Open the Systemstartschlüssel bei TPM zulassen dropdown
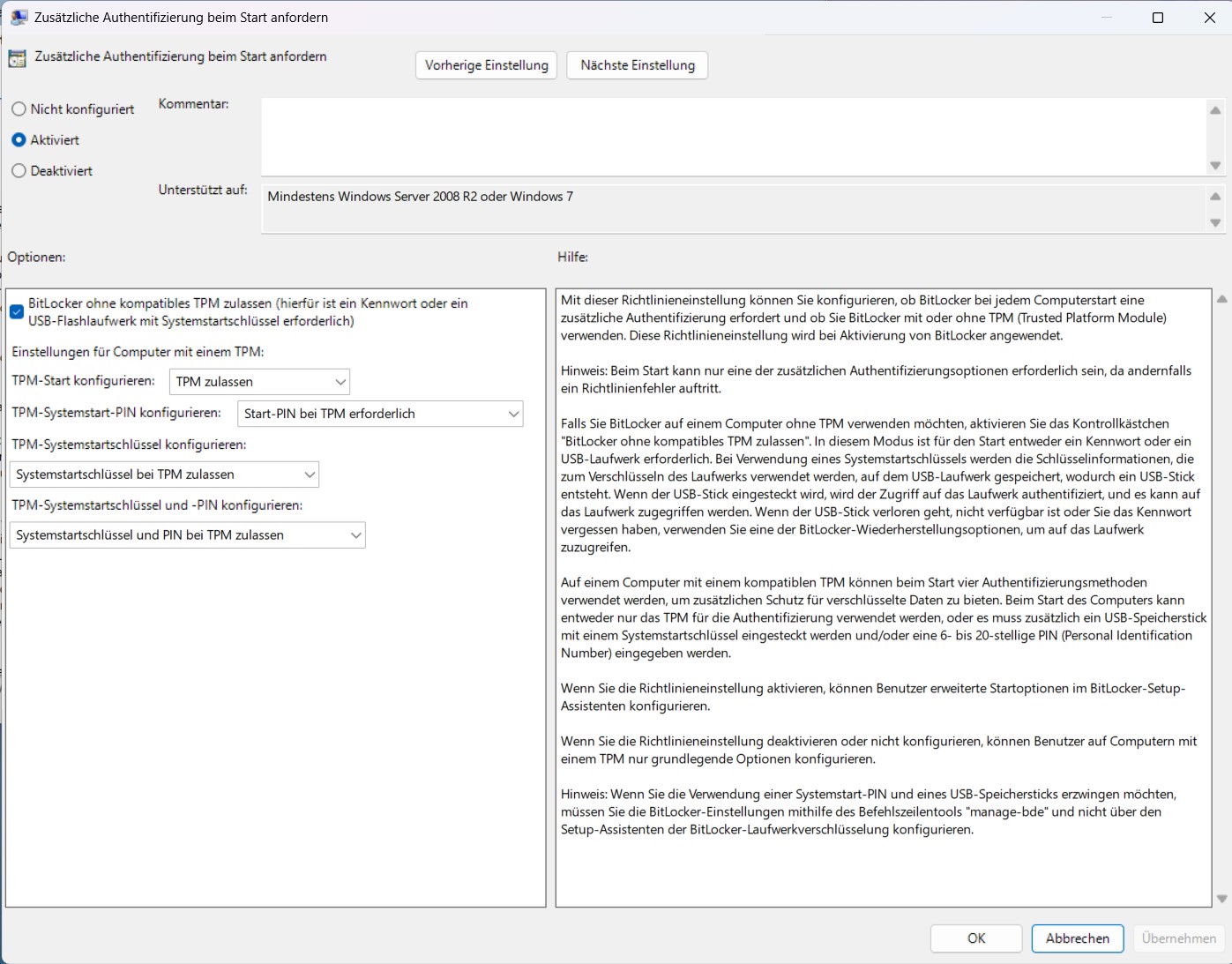 coord(164,475)
